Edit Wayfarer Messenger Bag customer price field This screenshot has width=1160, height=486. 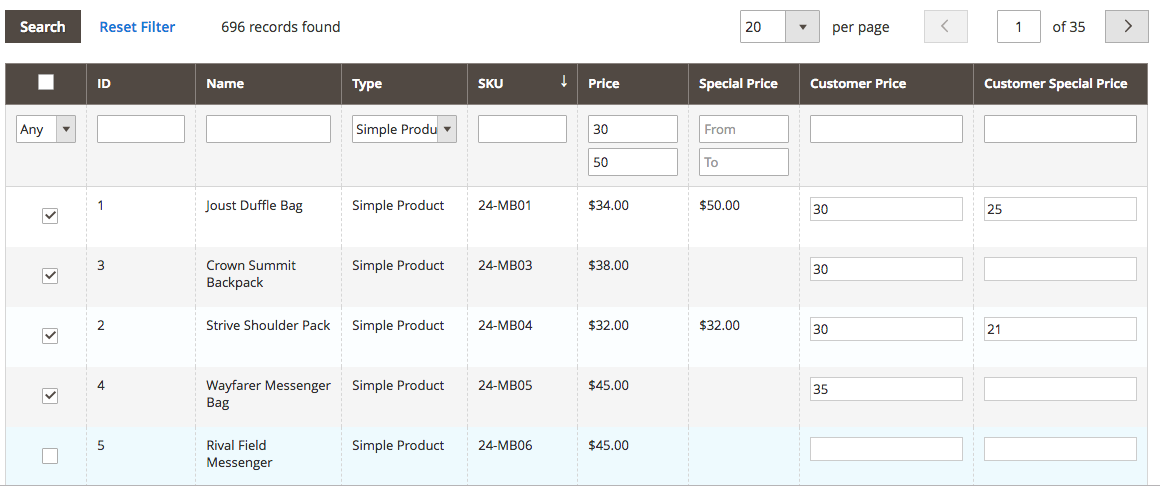(886, 389)
